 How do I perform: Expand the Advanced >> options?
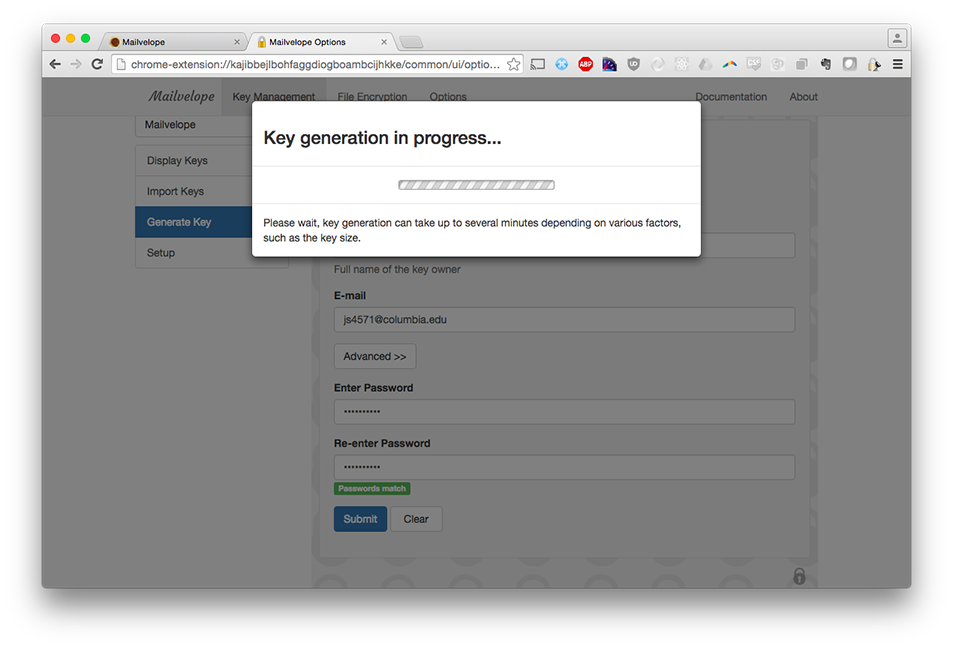click(x=375, y=356)
